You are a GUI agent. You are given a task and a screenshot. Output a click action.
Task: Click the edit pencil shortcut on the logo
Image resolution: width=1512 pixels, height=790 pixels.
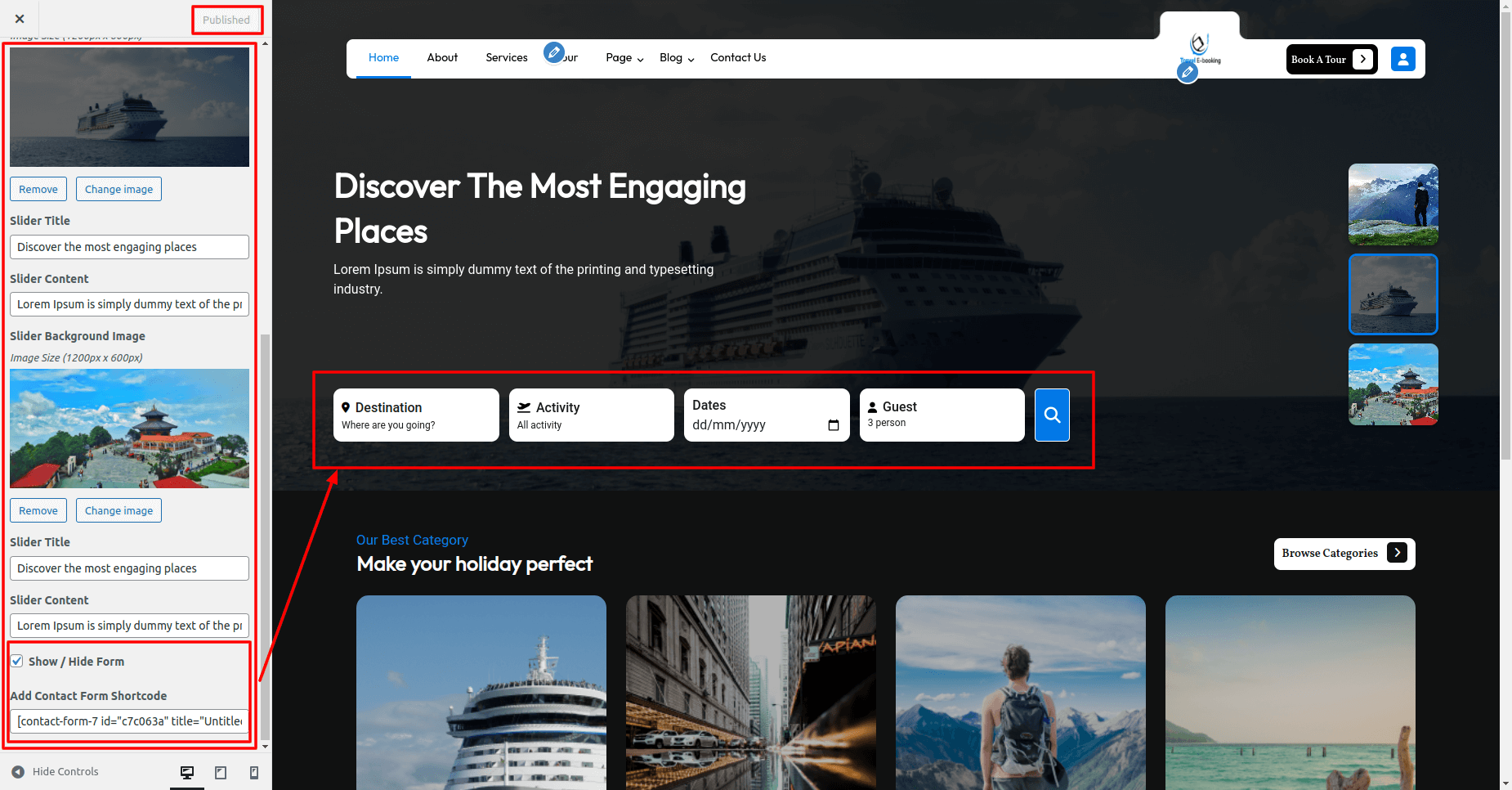pos(1188,73)
